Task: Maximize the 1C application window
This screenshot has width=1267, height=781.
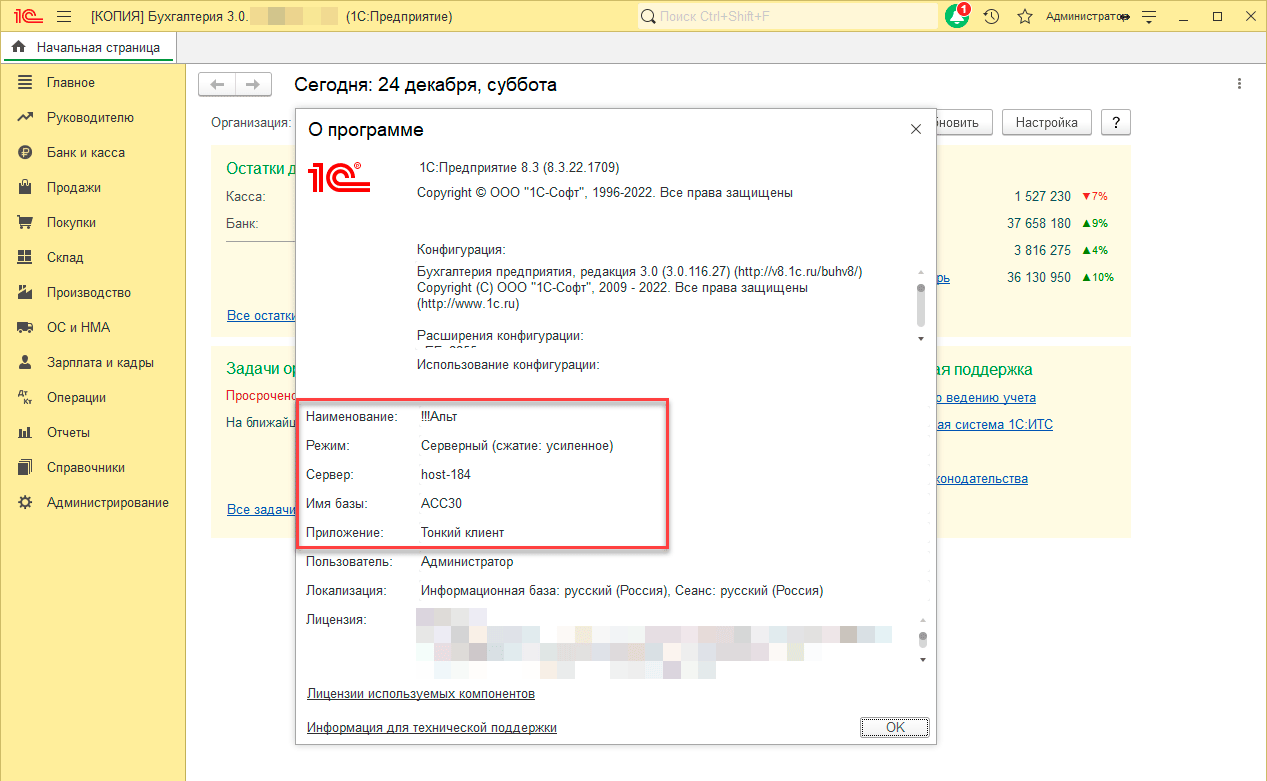Action: tap(1217, 17)
